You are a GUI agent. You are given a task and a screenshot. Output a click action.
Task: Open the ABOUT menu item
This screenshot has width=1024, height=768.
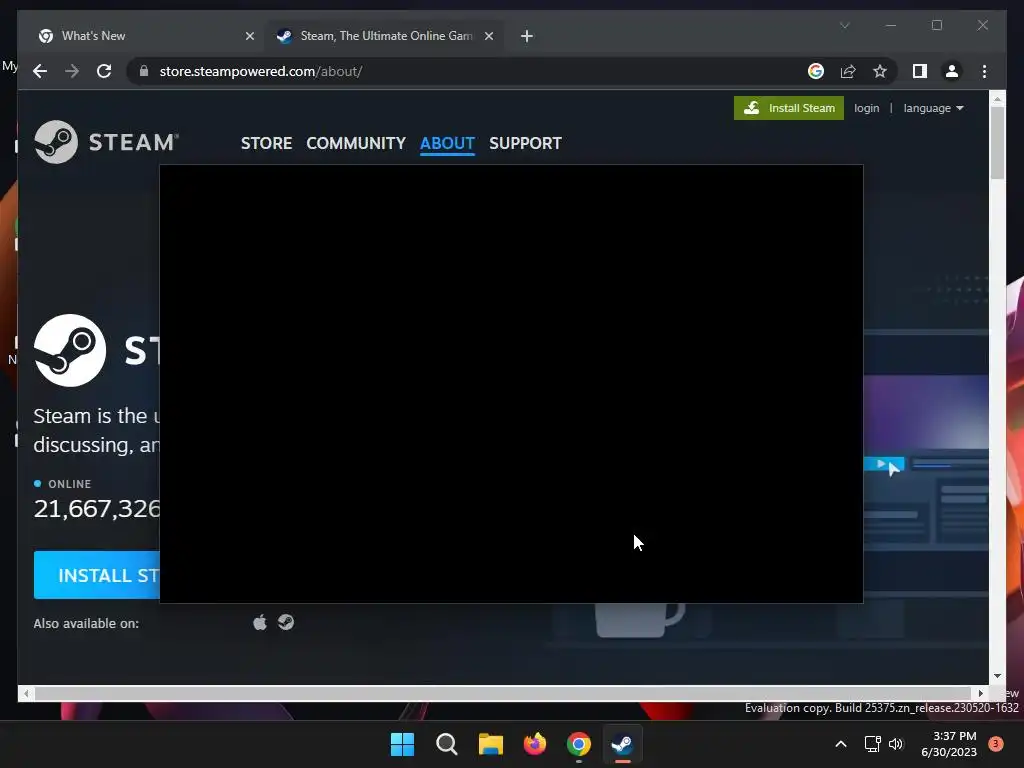pyautogui.click(x=447, y=143)
